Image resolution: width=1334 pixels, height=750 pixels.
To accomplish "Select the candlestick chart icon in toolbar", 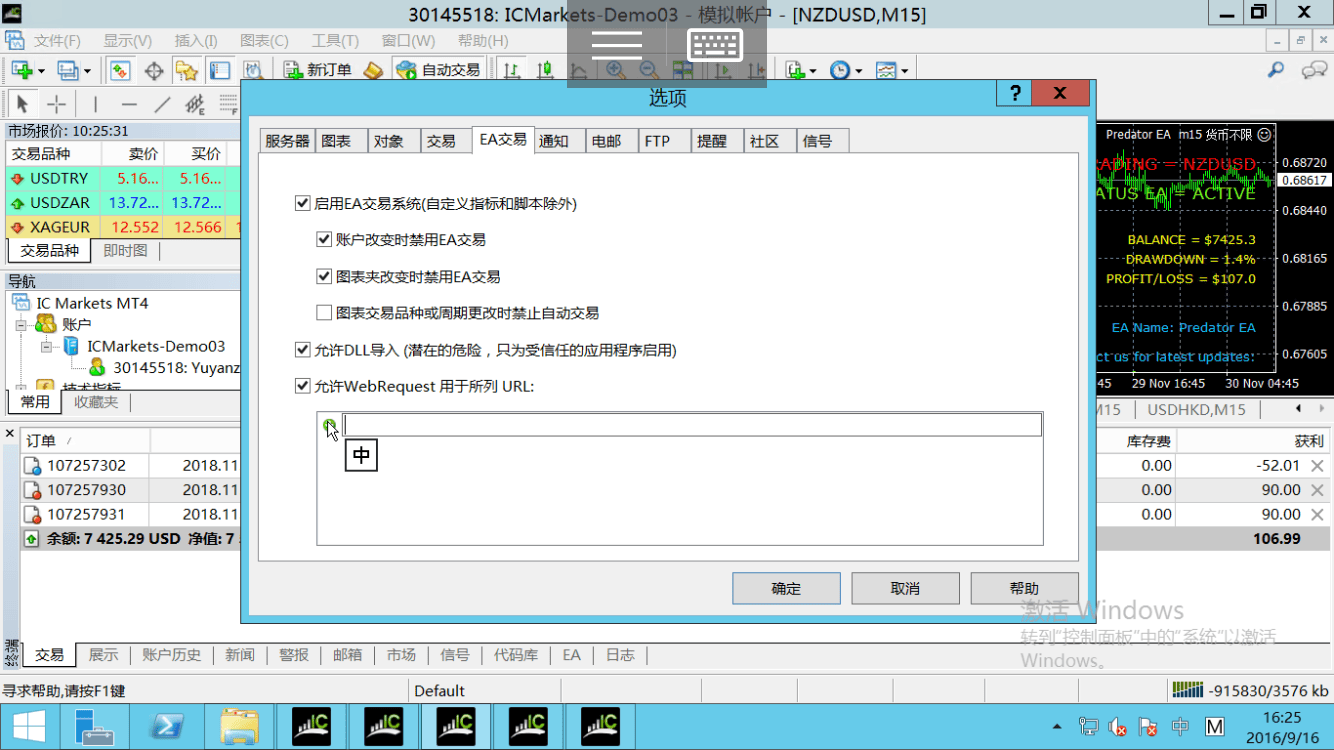I will [x=545, y=71].
